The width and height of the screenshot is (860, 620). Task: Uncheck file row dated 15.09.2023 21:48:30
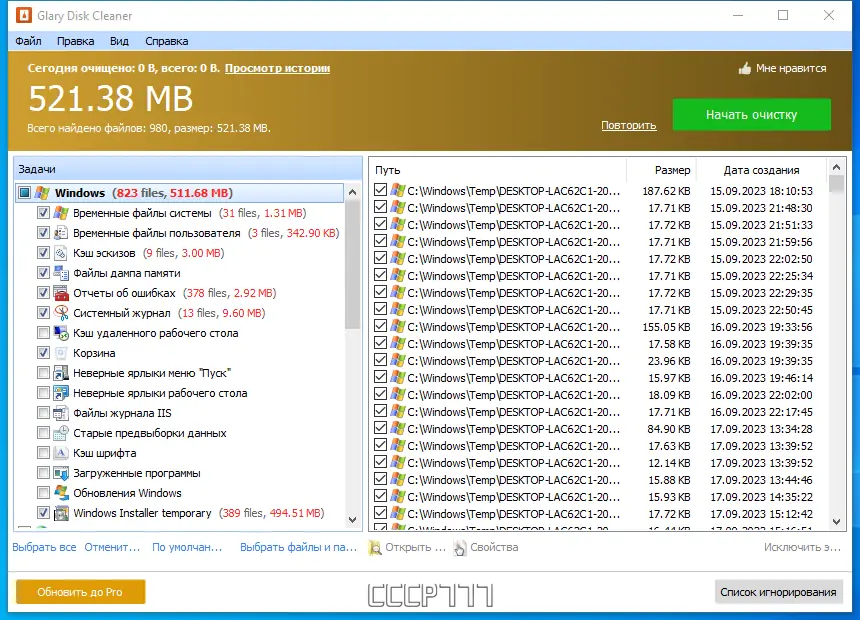(x=380, y=207)
